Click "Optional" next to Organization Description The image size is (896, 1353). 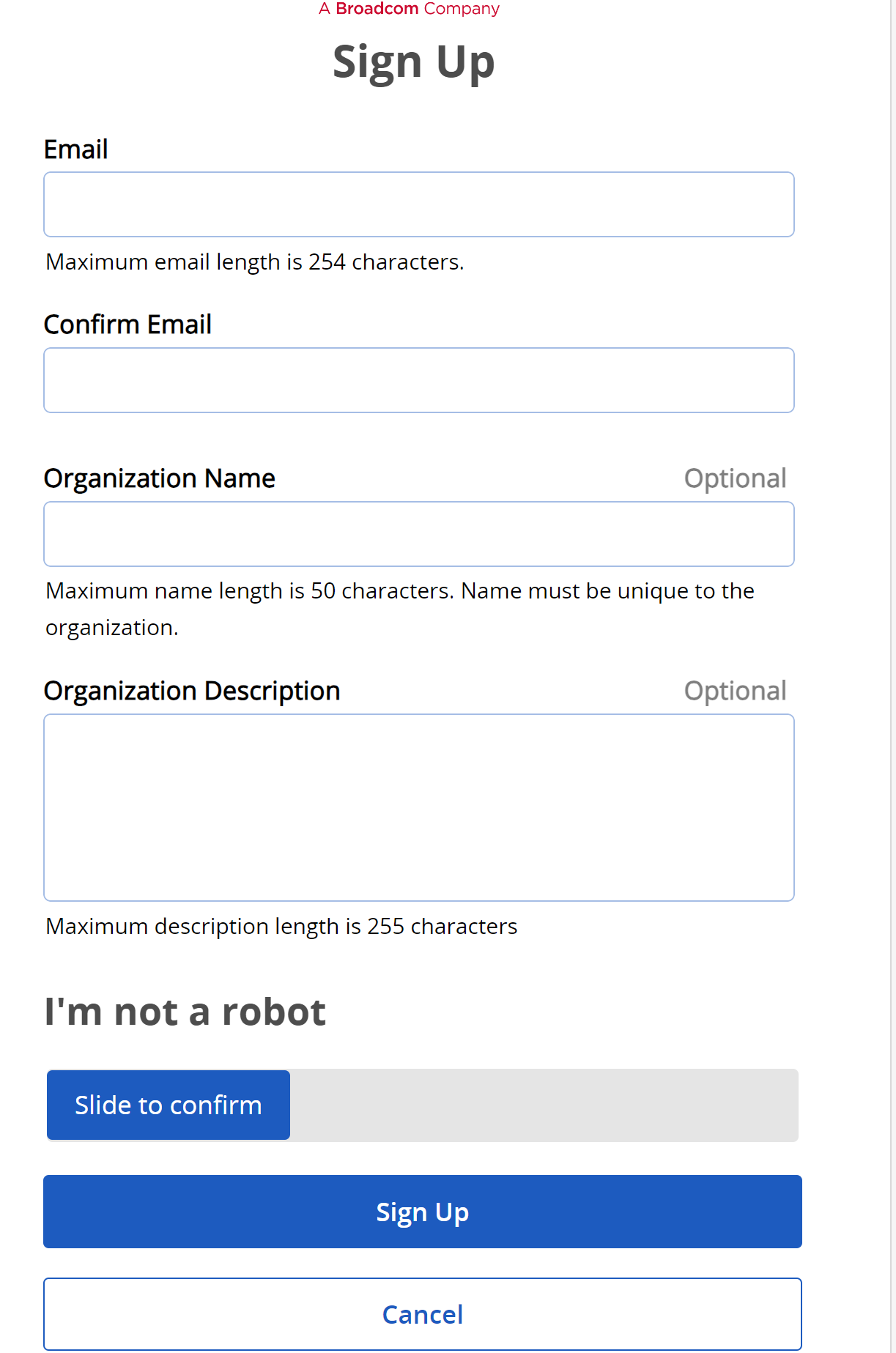point(734,691)
